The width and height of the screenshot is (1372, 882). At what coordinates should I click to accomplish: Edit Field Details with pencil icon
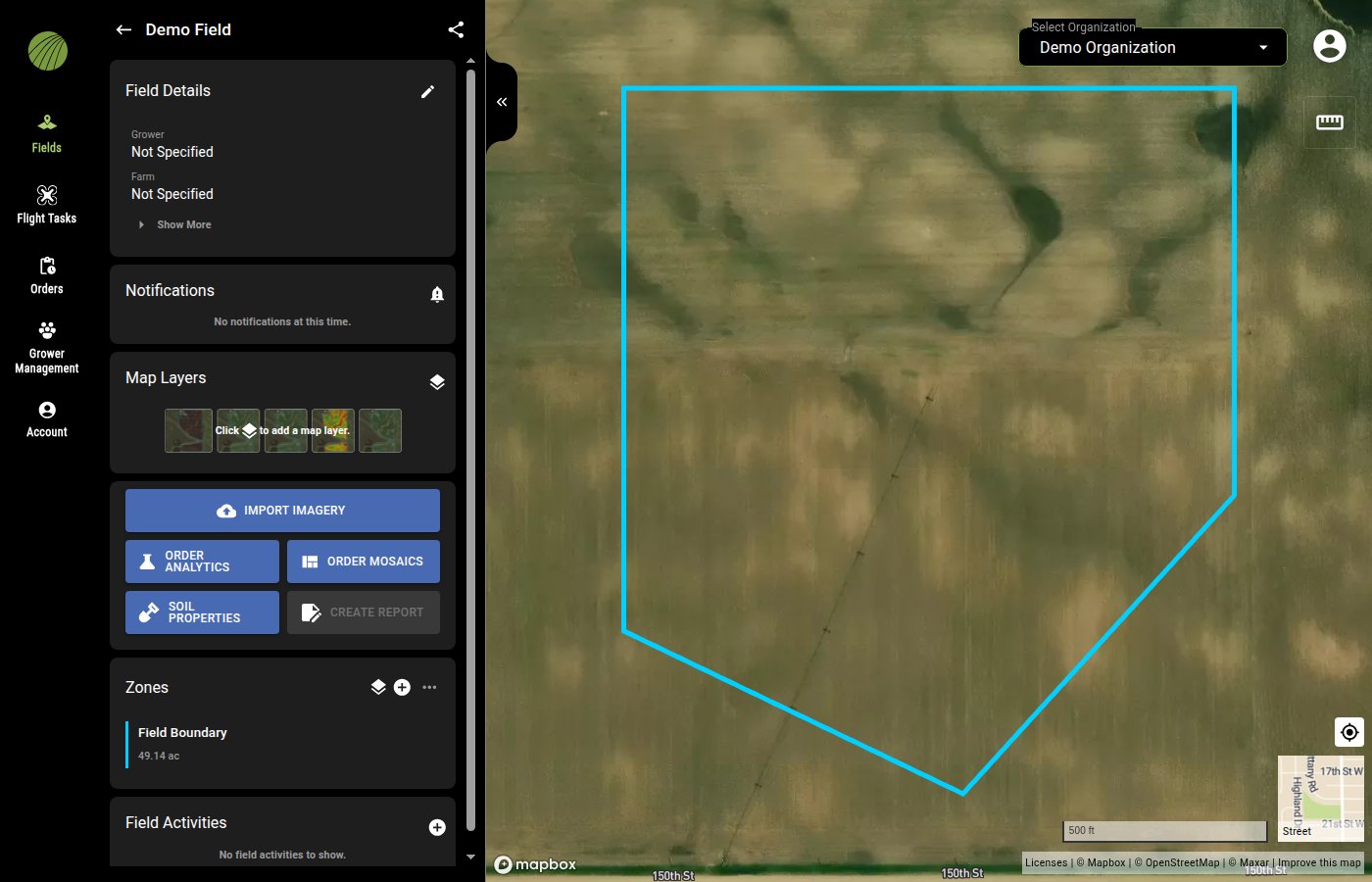[x=427, y=91]
